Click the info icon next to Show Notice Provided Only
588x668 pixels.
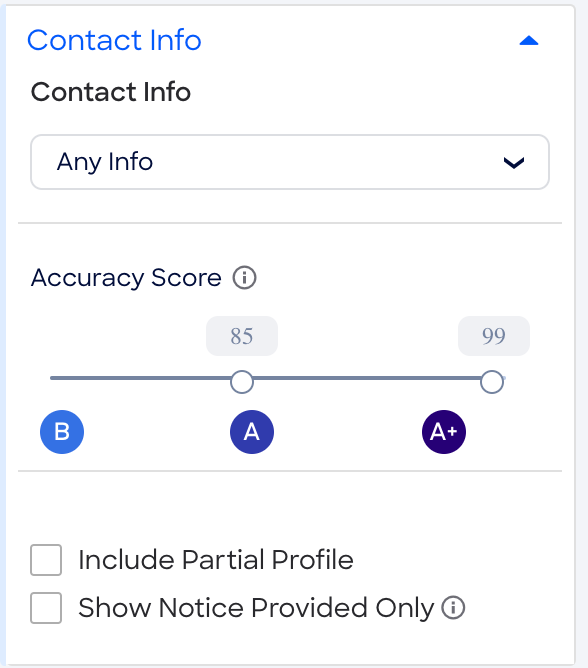[453, 608]
